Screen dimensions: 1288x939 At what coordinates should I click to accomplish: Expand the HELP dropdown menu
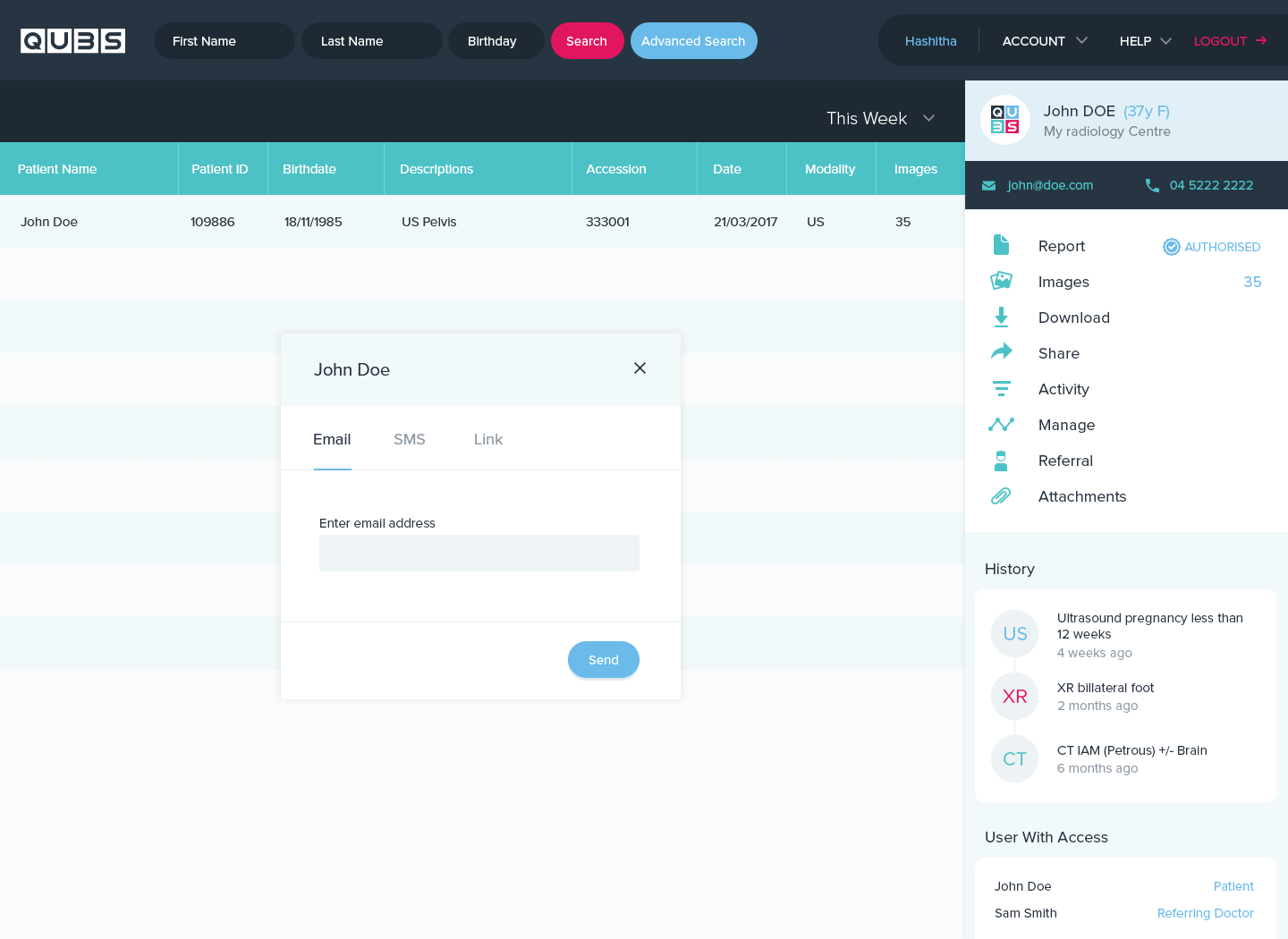[x=1145, y=41]
